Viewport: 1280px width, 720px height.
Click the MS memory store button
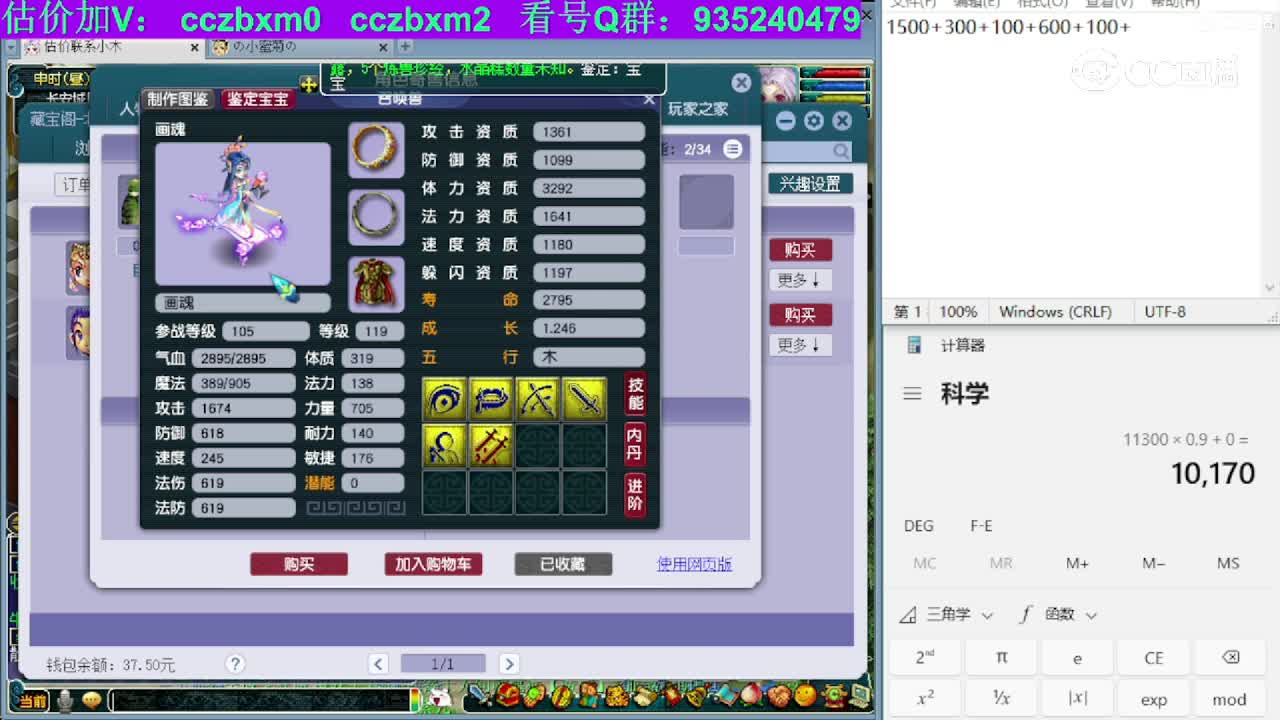[x=1229, y=564]
